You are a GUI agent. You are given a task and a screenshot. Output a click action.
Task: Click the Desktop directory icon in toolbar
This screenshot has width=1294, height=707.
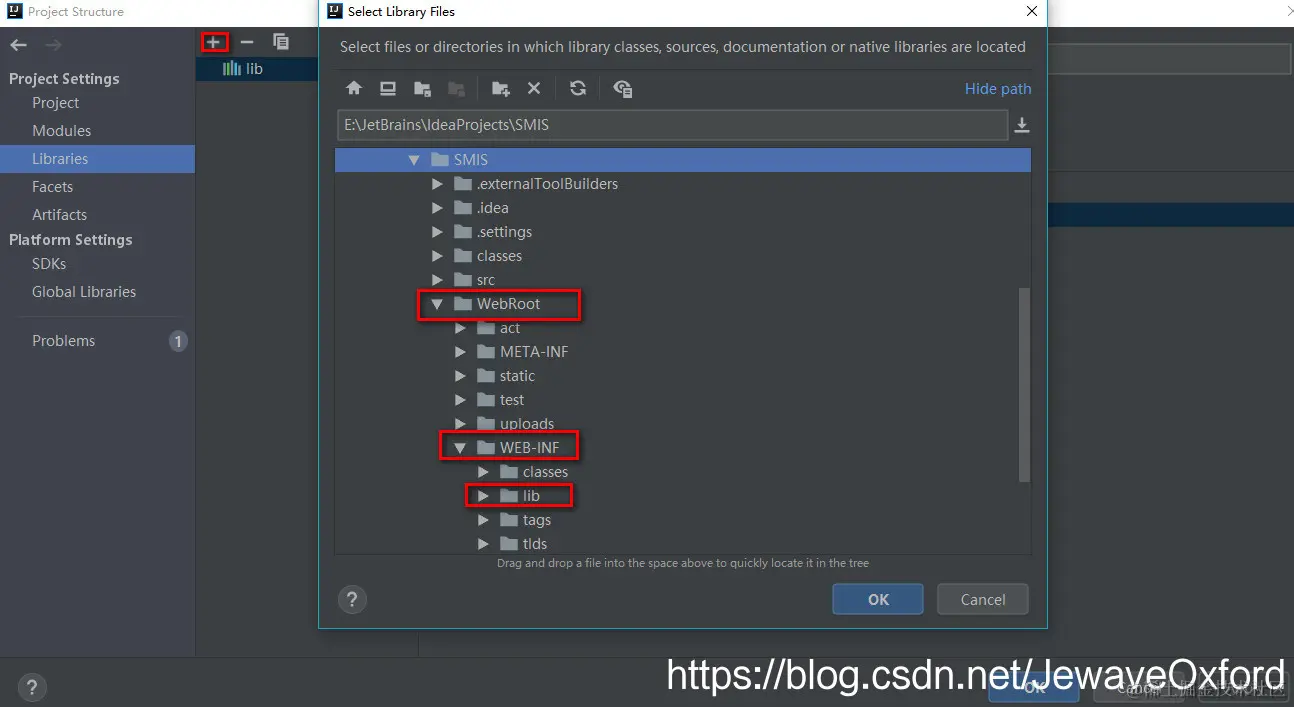click(x=388, y=88)
